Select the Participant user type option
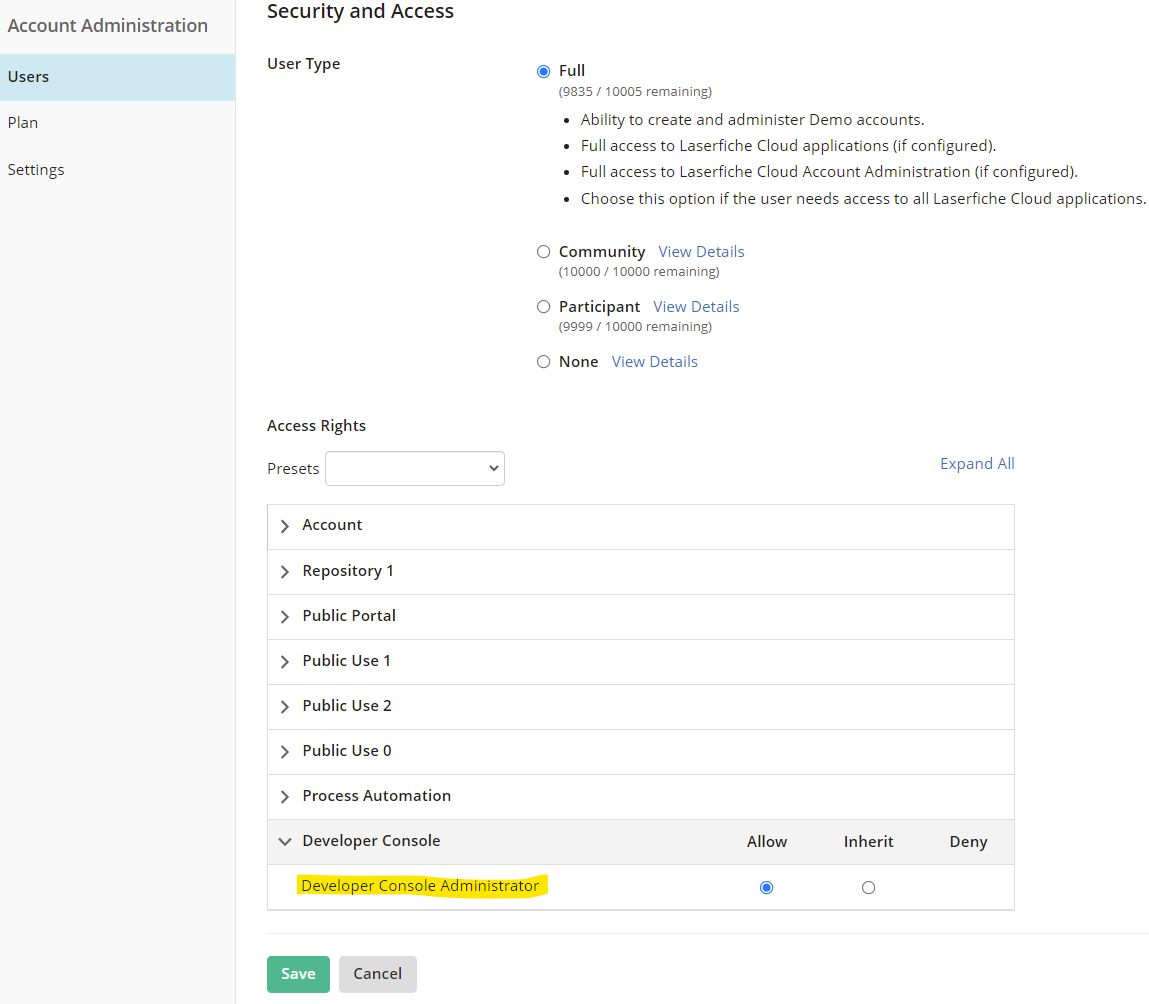Viewport: 1149px width, 1004px height. tap(543, 307)
